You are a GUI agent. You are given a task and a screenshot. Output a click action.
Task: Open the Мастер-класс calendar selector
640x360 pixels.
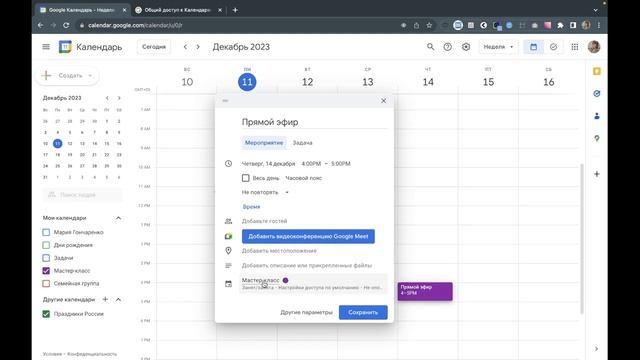pyautogui.click(x=313, y=283)
